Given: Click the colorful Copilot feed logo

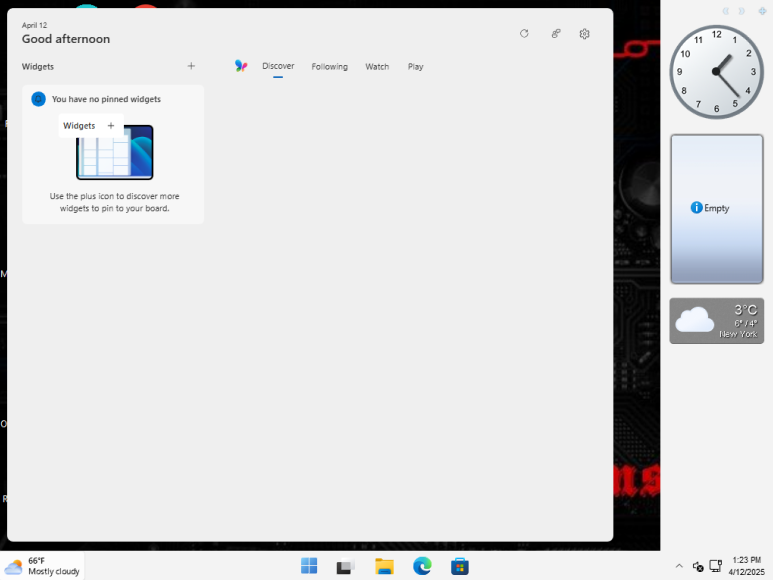Looking at the screenshot, I should [241, 66].
